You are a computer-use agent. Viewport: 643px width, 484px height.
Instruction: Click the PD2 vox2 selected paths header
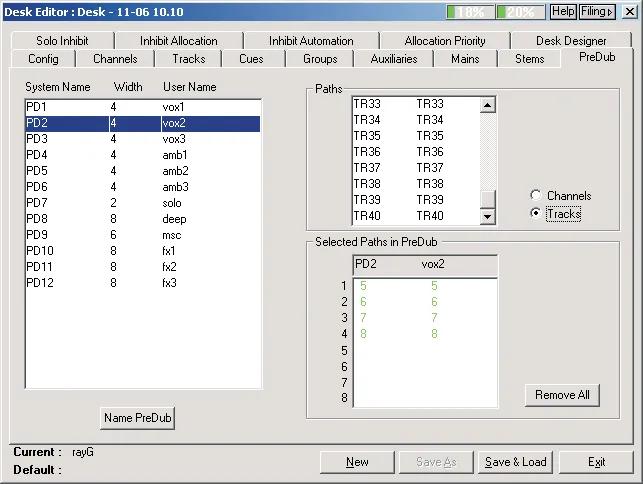coord(425,265)
